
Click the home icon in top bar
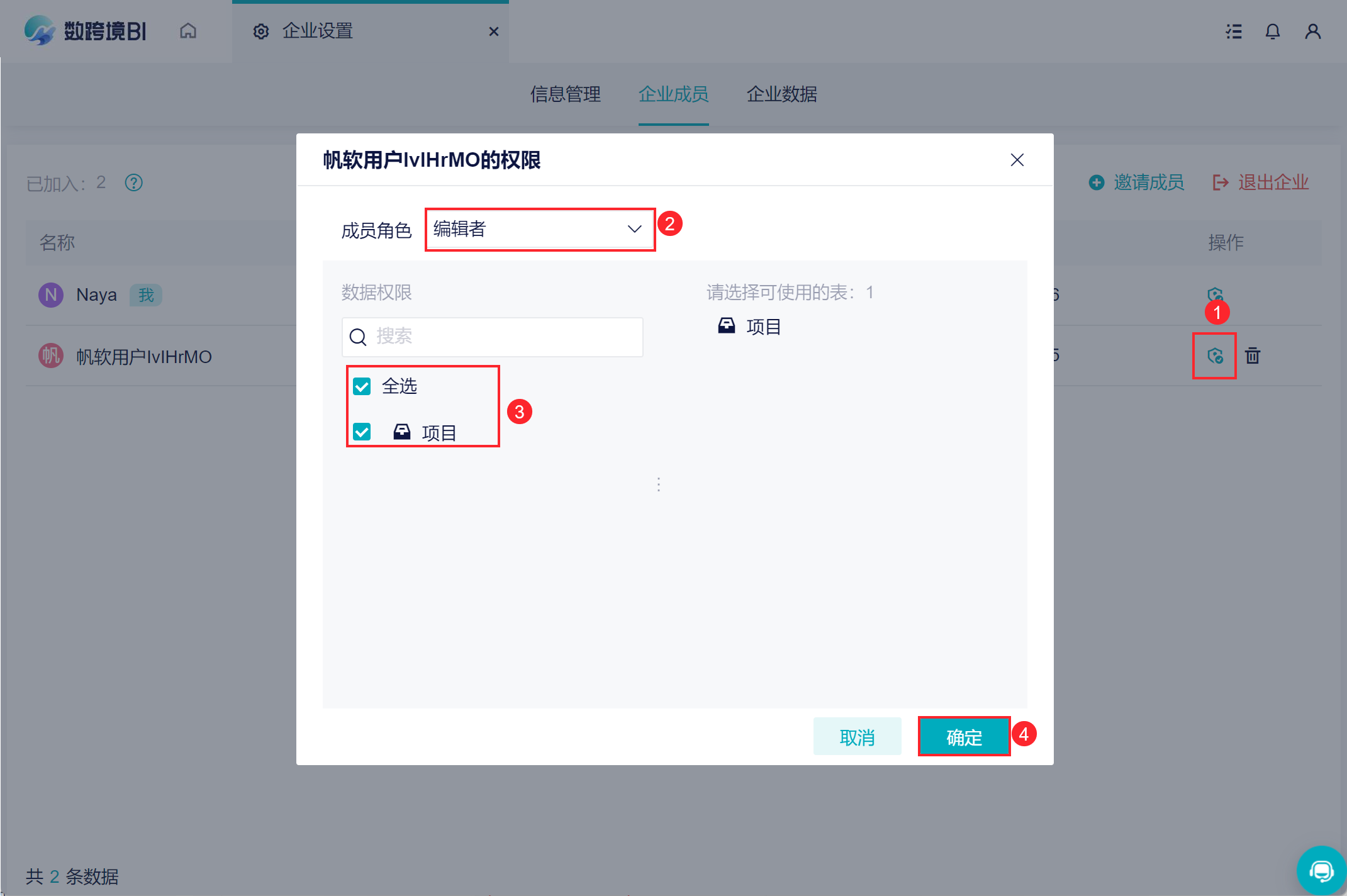188,31
